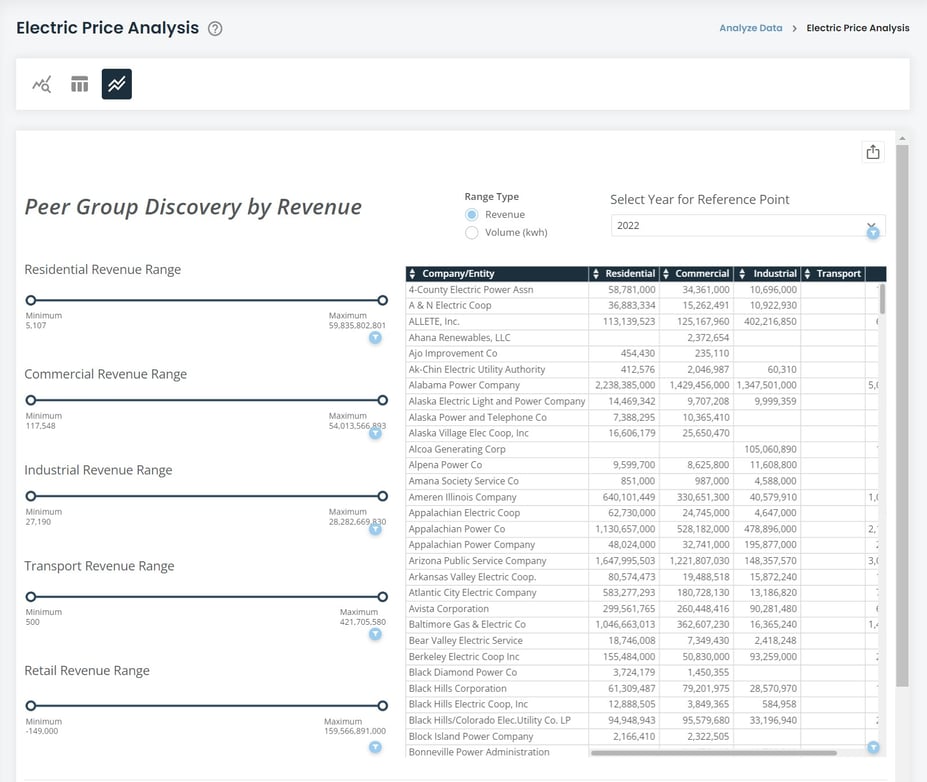Open the help icon beside Electric Price Analysis
This screenshot has width=927, height=782.
coord(215,28)
